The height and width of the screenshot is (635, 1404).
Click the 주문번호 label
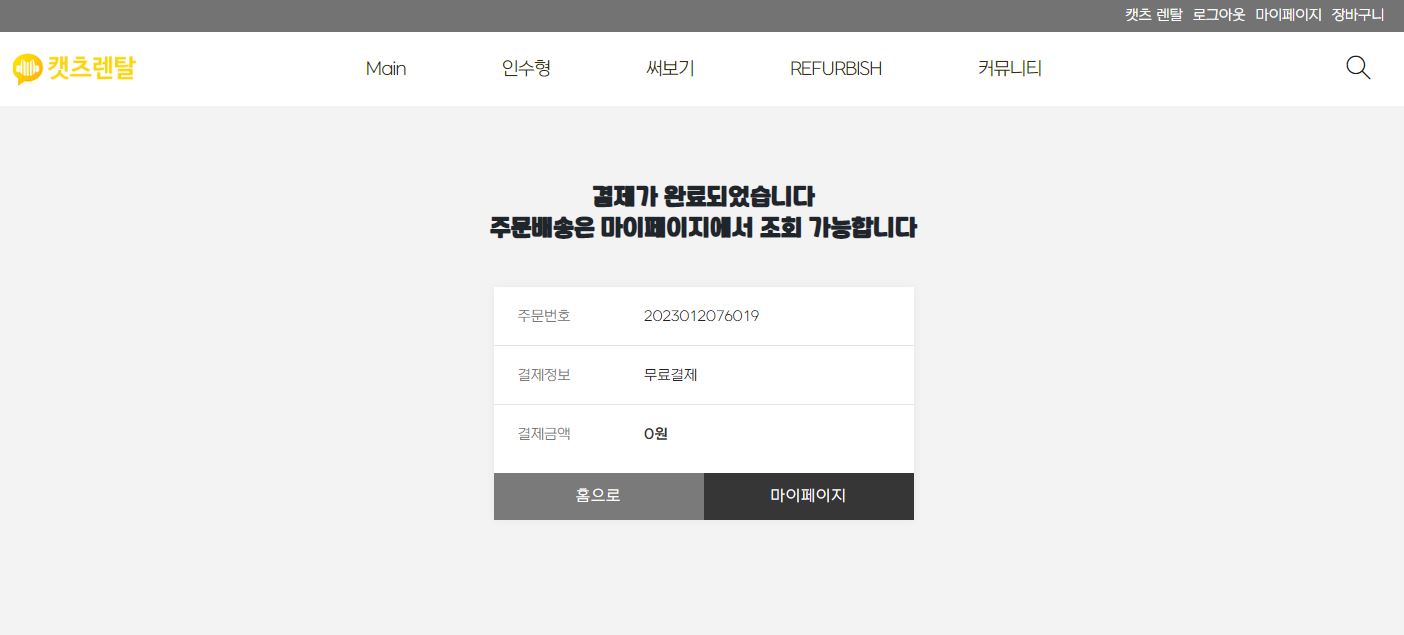point(544,316)
